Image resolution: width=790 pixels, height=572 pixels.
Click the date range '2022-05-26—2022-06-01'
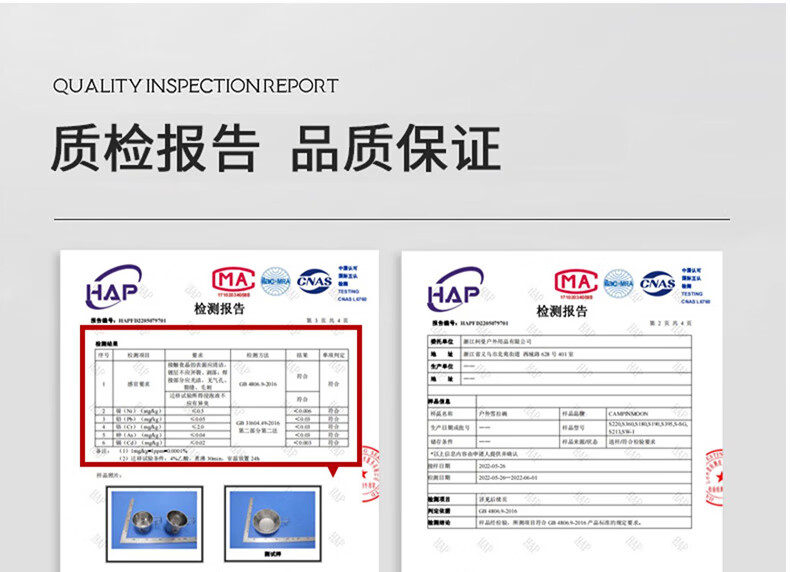click(508, 477)
